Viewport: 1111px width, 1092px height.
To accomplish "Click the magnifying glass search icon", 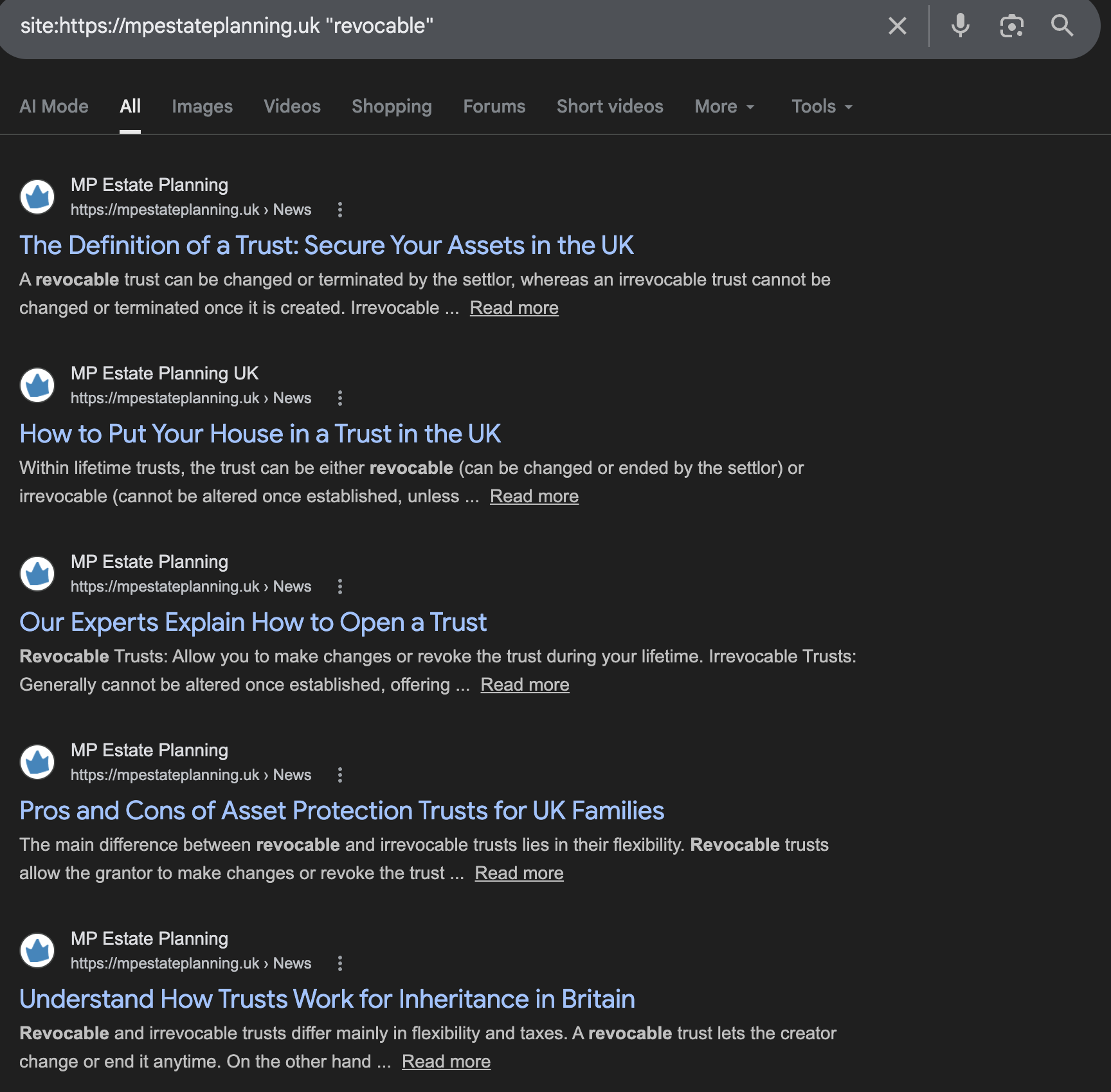I will point(1062,26).
